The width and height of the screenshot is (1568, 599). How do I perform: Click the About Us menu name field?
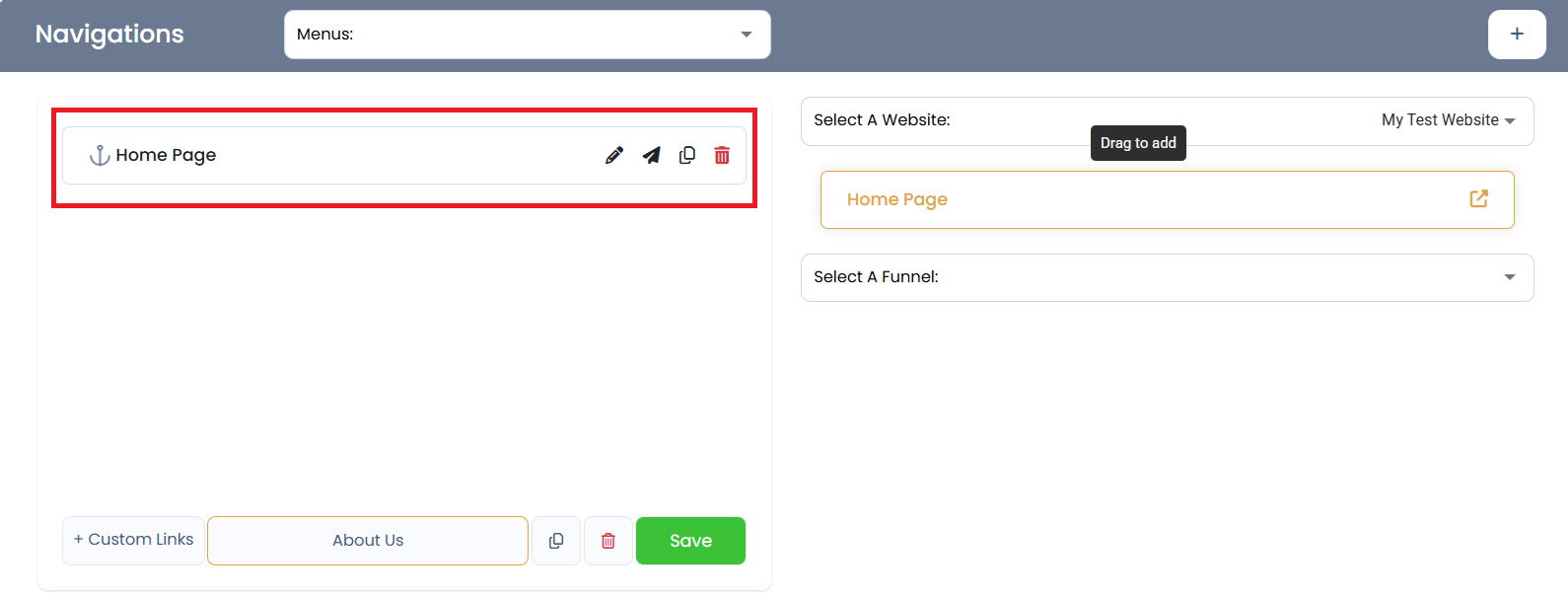point(368,541)
